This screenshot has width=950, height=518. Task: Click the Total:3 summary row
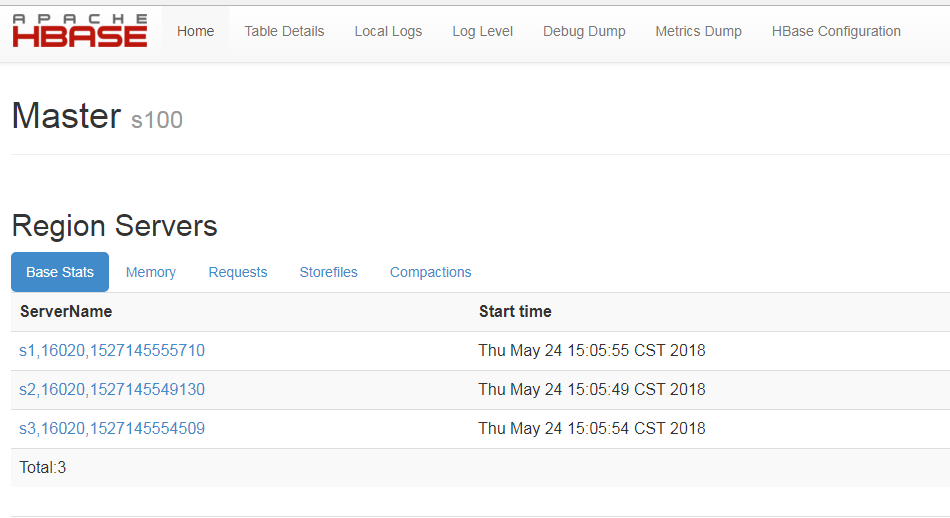480,468
